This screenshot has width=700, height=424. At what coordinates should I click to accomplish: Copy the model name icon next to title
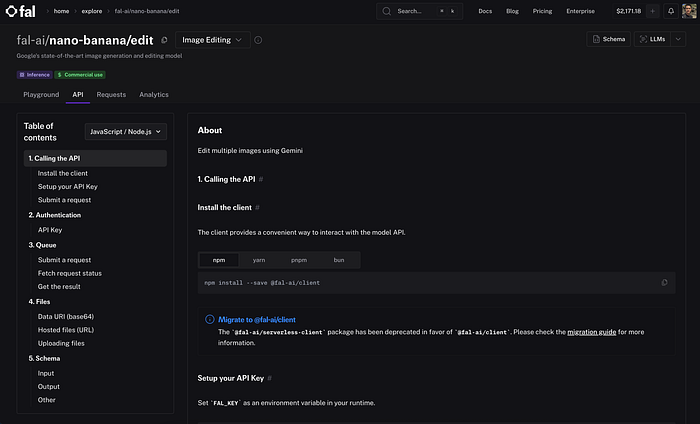pos(164,40)
